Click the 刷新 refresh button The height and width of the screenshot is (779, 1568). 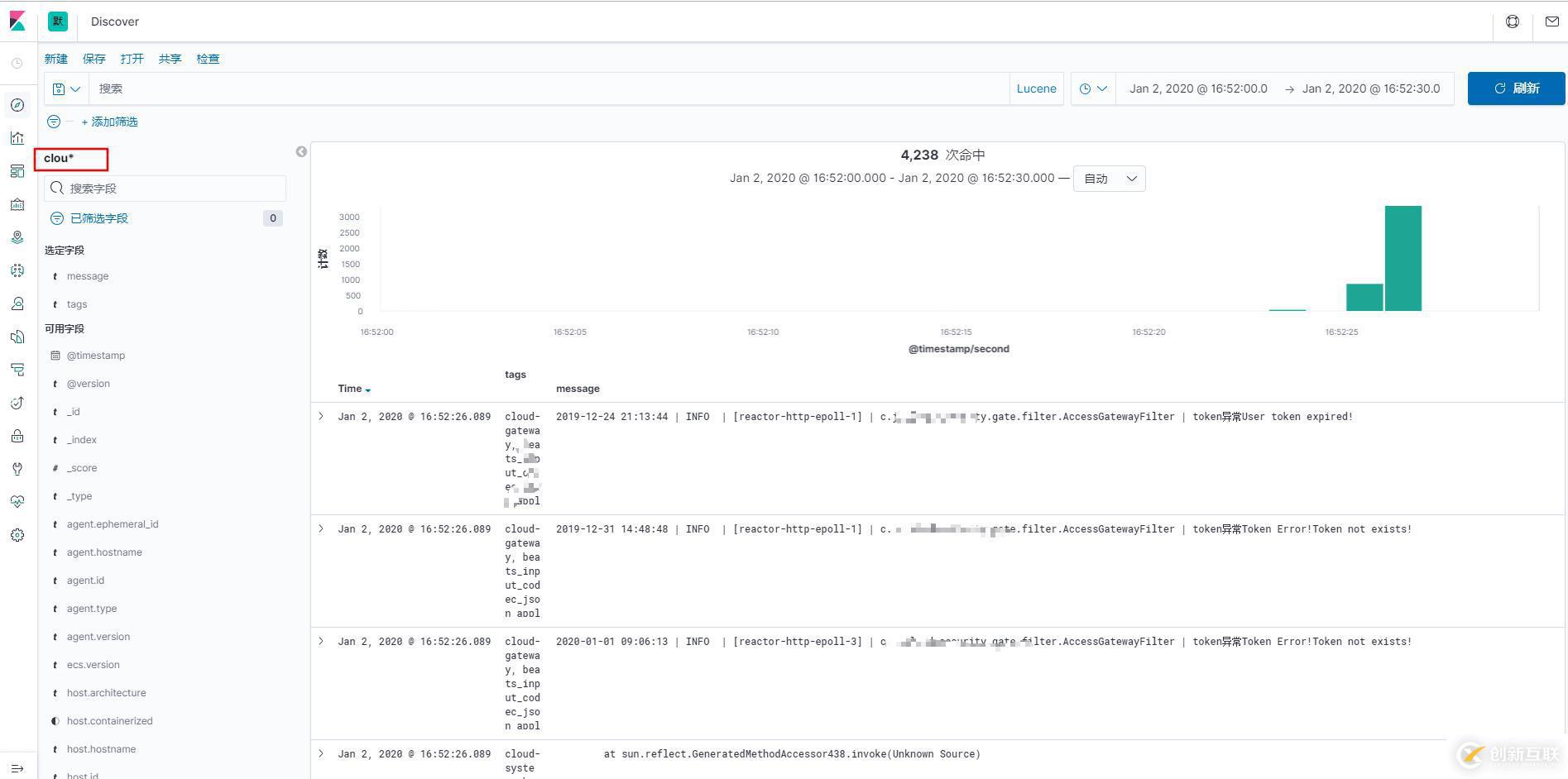coord(1516,88)
